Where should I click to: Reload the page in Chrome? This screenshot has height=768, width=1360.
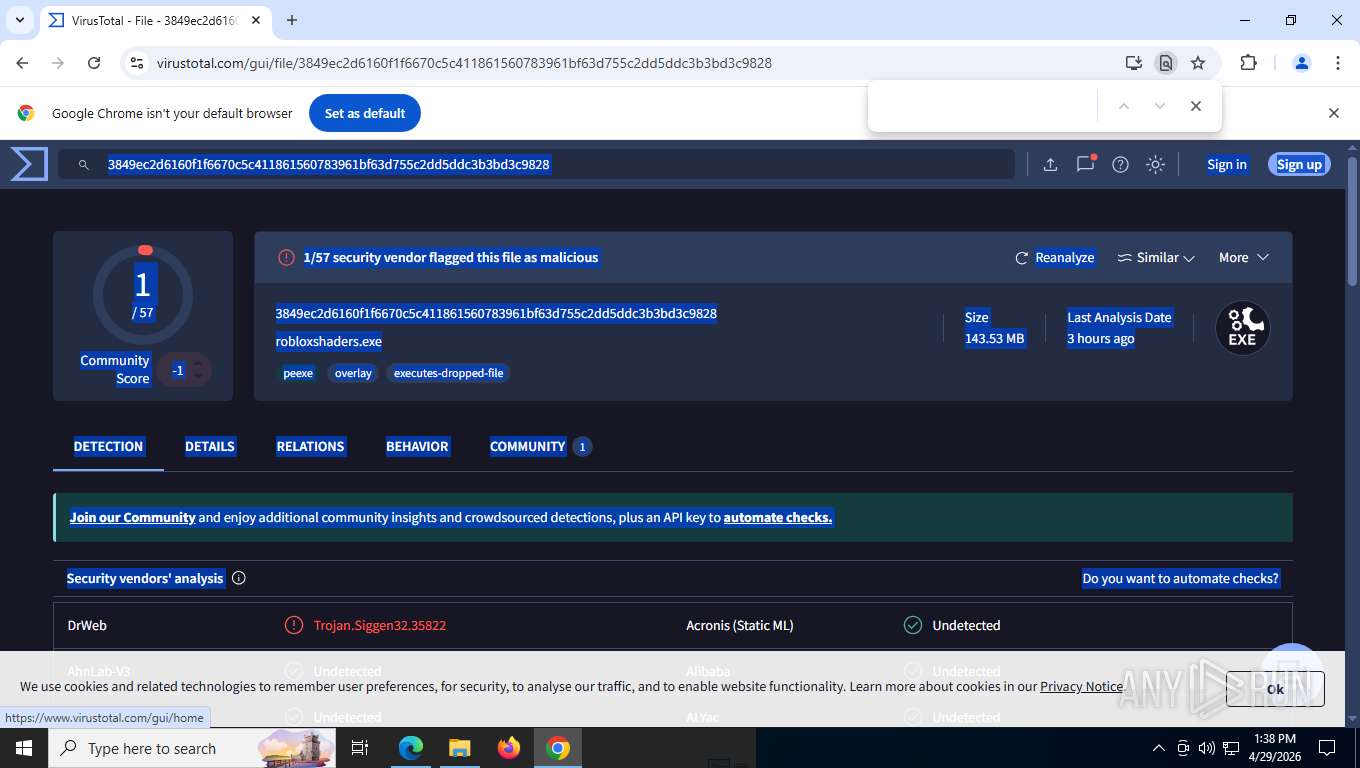point(94,63)
